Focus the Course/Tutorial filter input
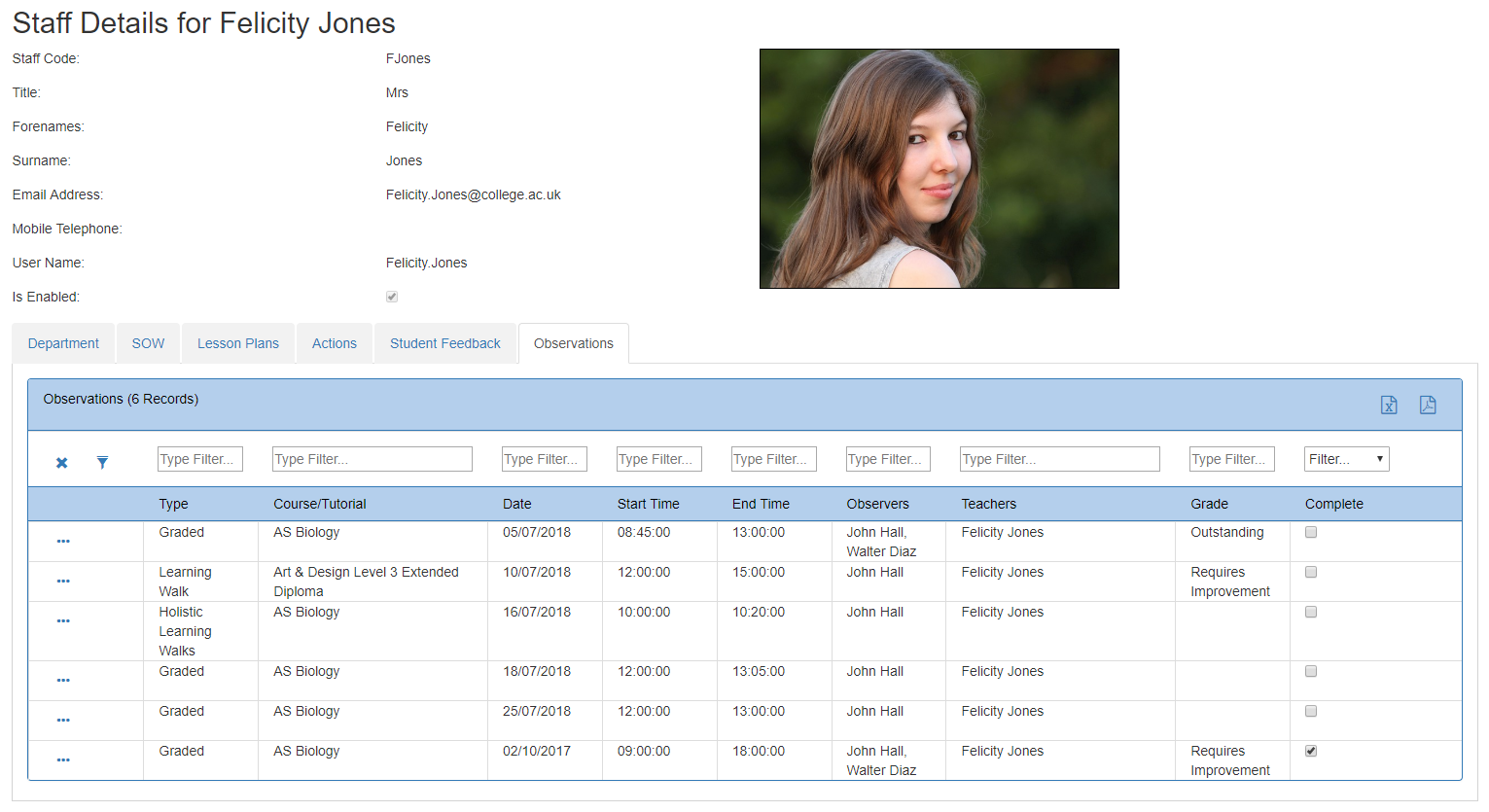The height and width of the screenshot is (812, 1489). [x=372, y=459]
